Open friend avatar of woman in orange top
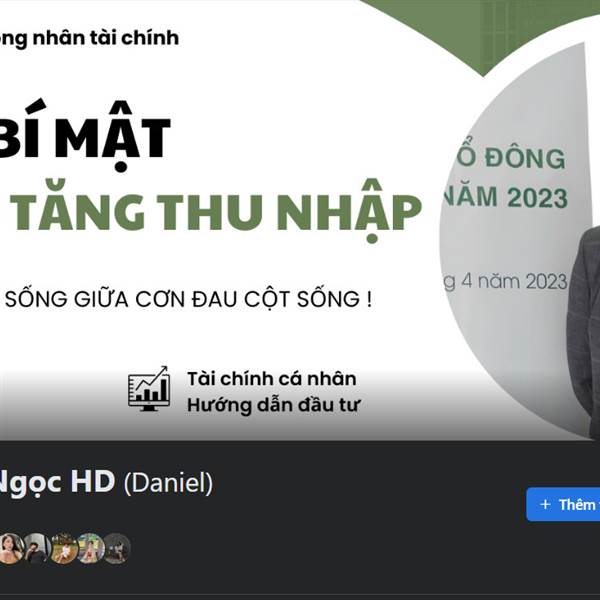 [x=10, y=548]
